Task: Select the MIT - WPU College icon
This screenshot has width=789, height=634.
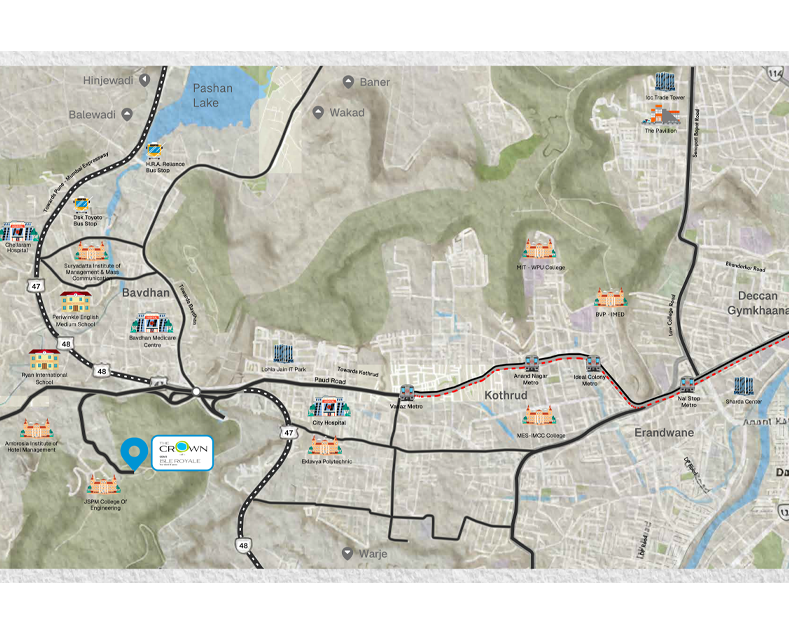Action: pos(538,250)
